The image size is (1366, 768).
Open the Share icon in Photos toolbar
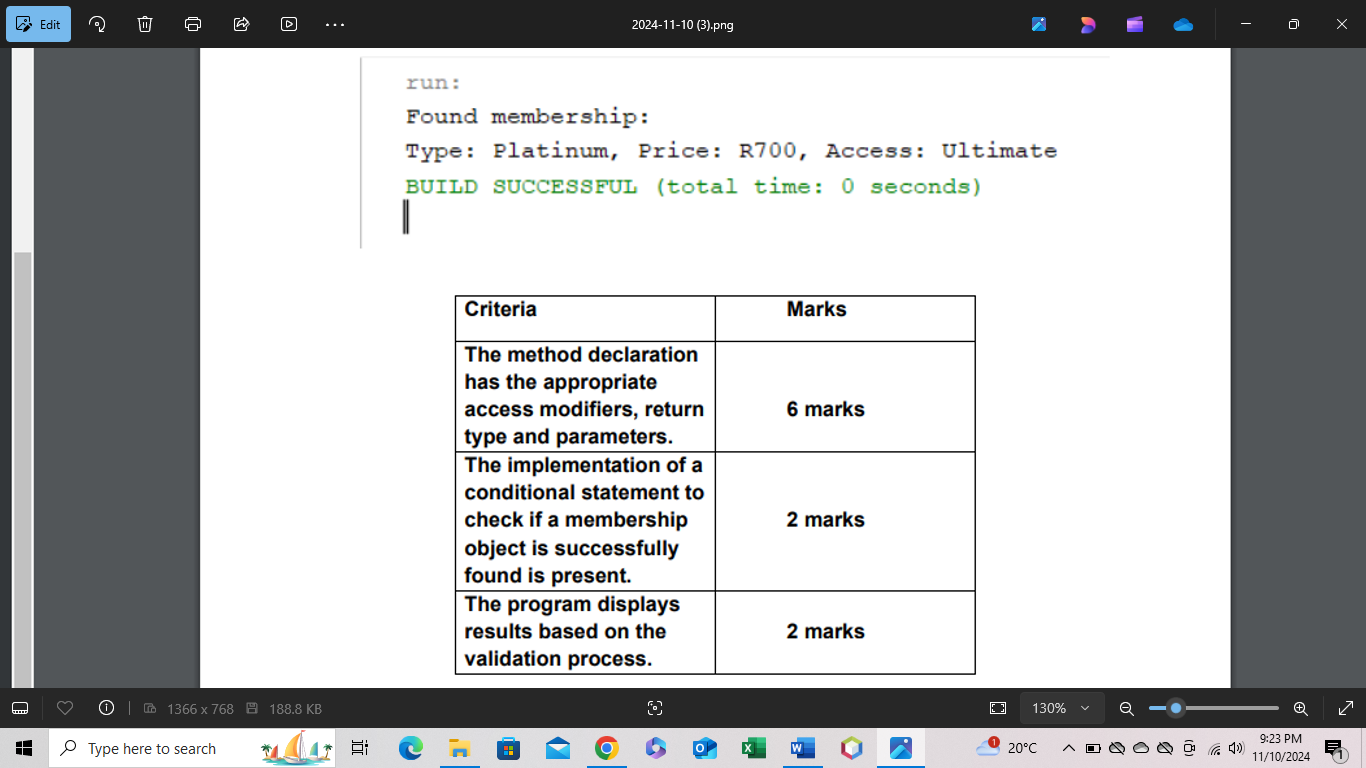click(241, 24)
